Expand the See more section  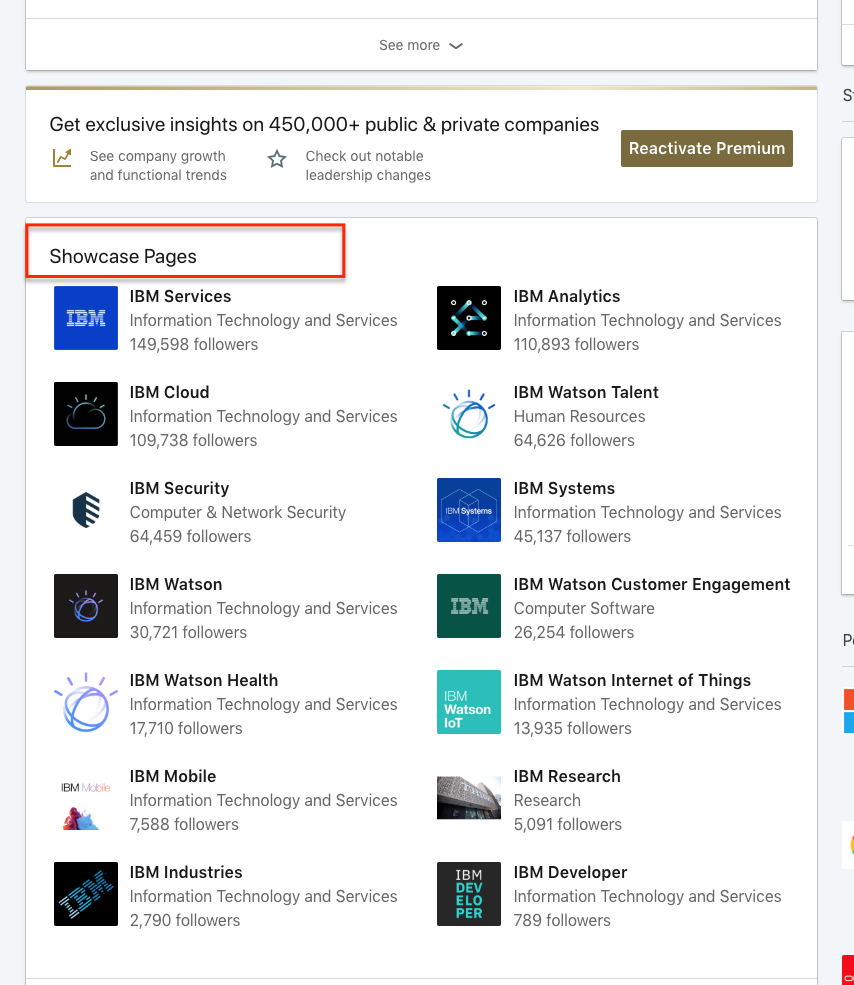tap(421, 45)
